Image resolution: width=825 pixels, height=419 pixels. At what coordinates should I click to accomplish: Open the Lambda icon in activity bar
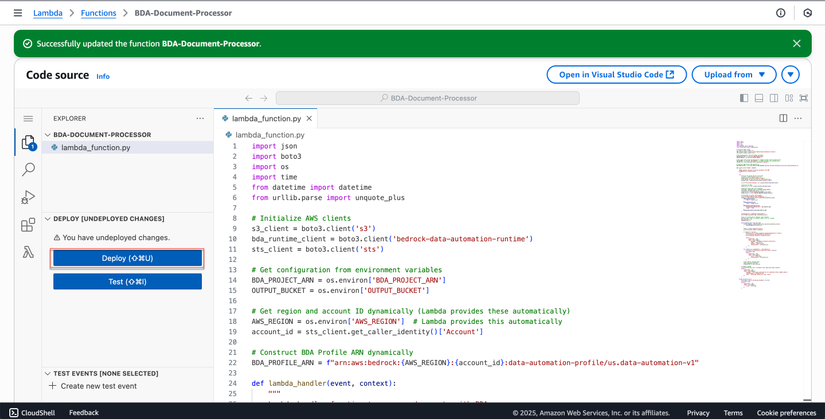pyautogui.click(x=28, y=252)
